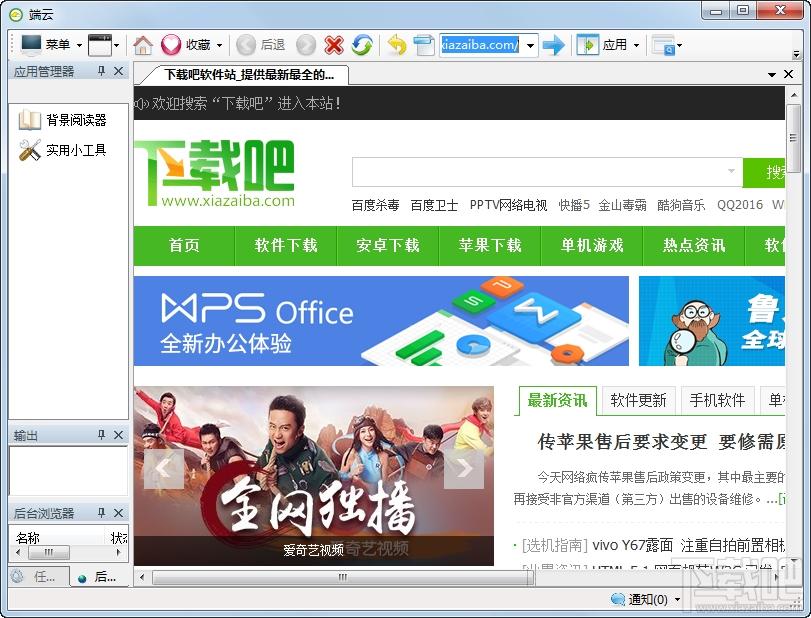The height and width of the screenshot is (618, 811).
Task: Select the 最新资讯 news tab
Action: point(557,400)
